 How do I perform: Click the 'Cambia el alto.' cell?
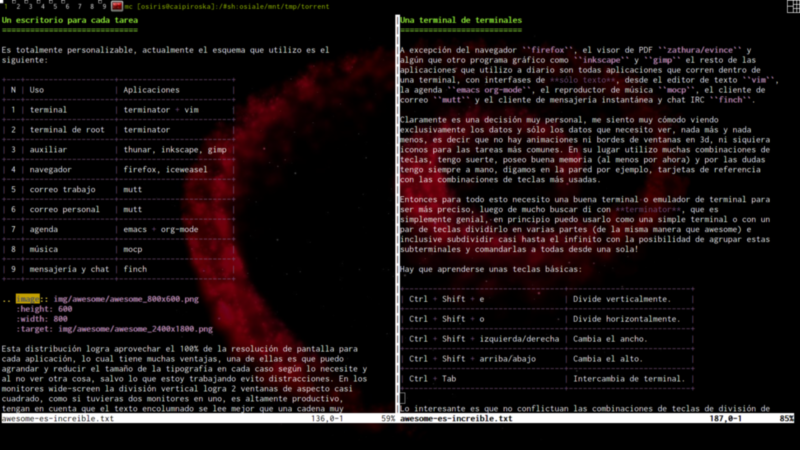coord(608,359)
